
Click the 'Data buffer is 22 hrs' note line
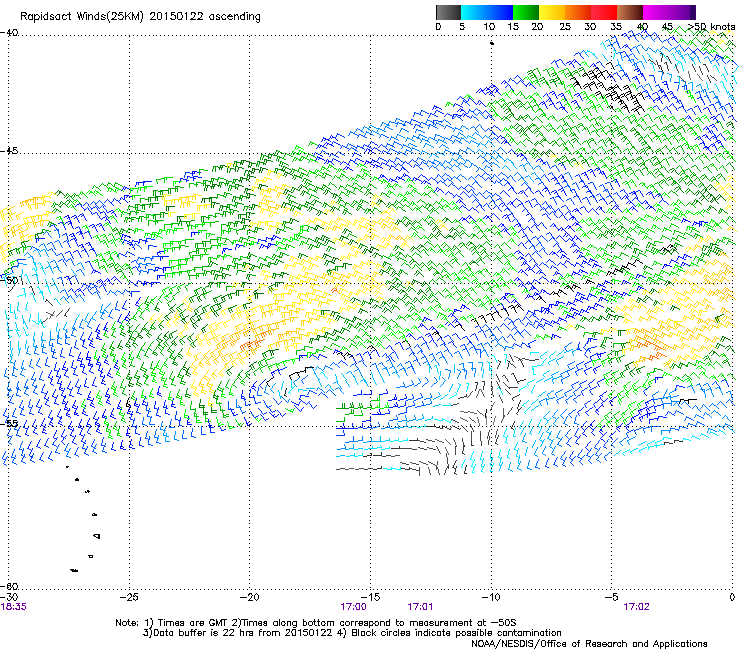tap(352, 633)
